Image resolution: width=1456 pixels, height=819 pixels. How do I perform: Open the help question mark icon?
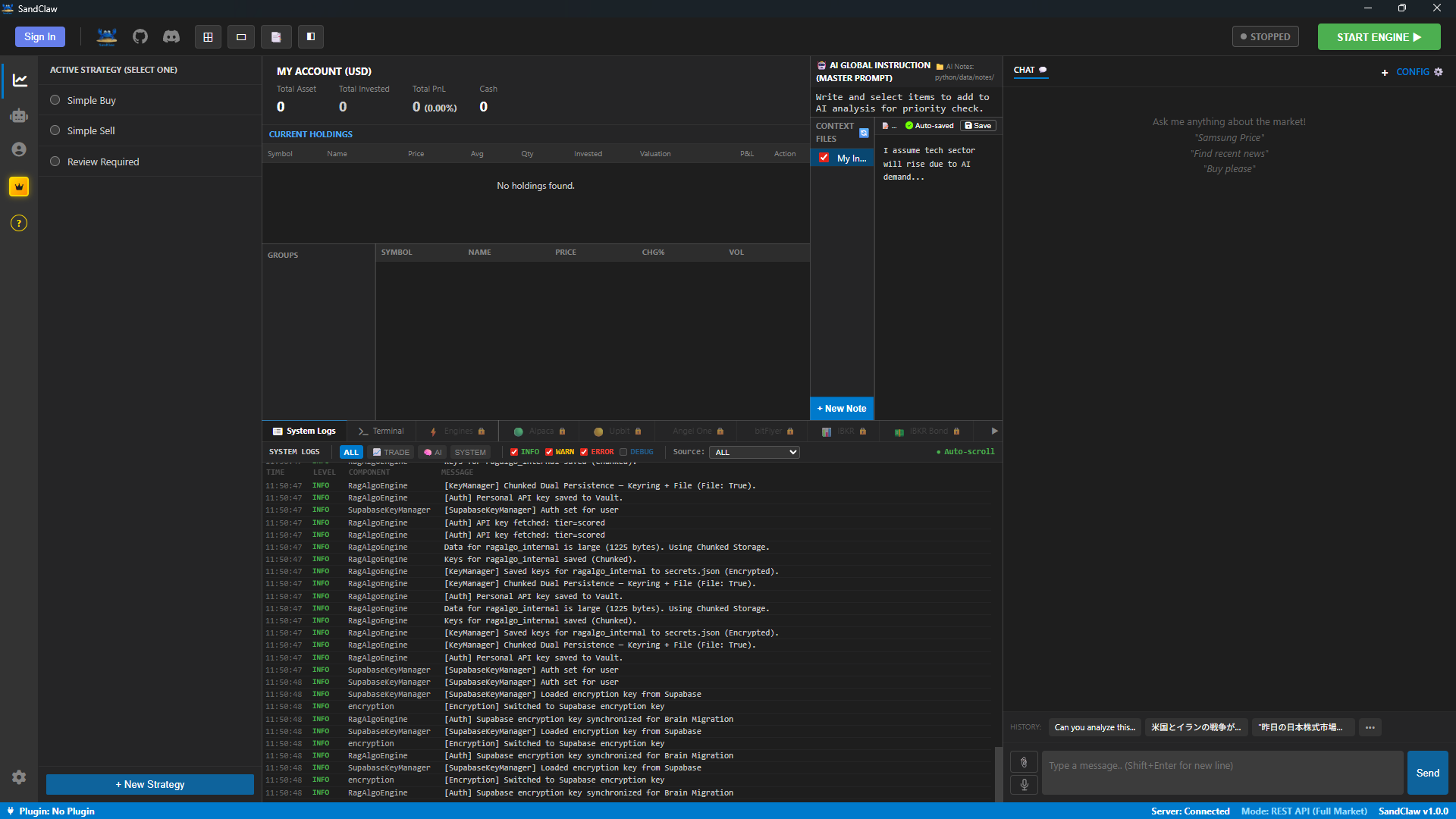(x=19, y=223)
